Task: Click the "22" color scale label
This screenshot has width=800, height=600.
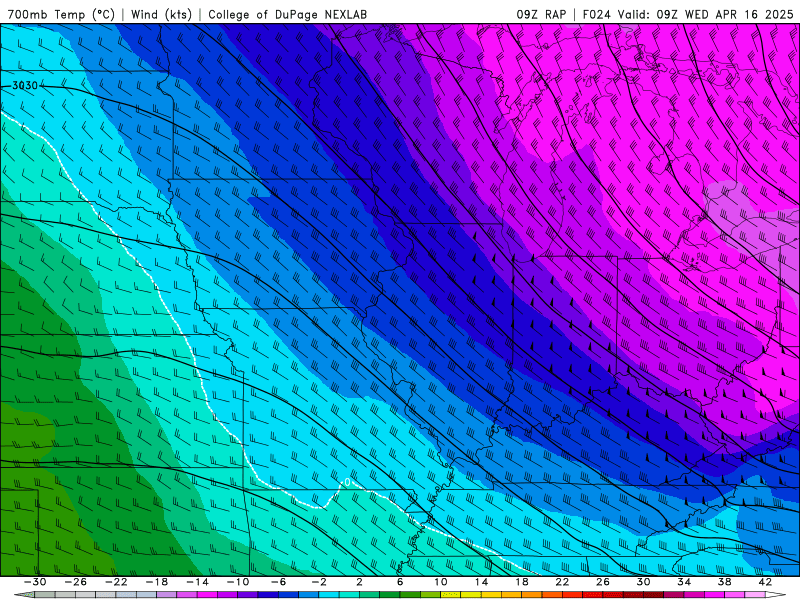Action: pos(562,582)
